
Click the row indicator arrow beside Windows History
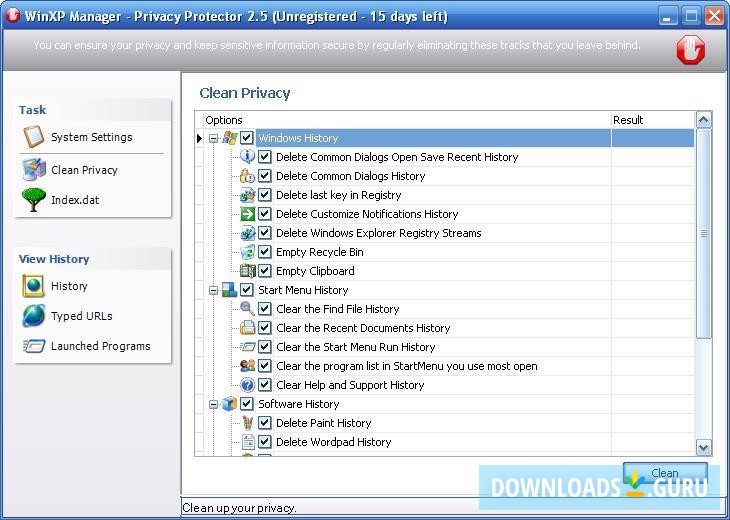click(x=199, y=138)
